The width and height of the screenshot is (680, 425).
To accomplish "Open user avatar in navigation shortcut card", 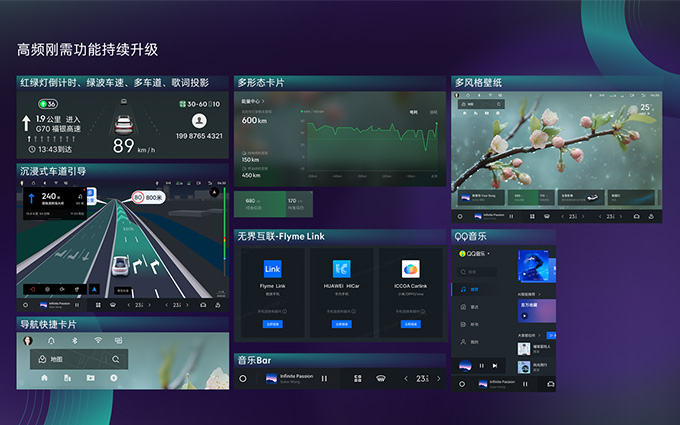I will tap(28, 341).
